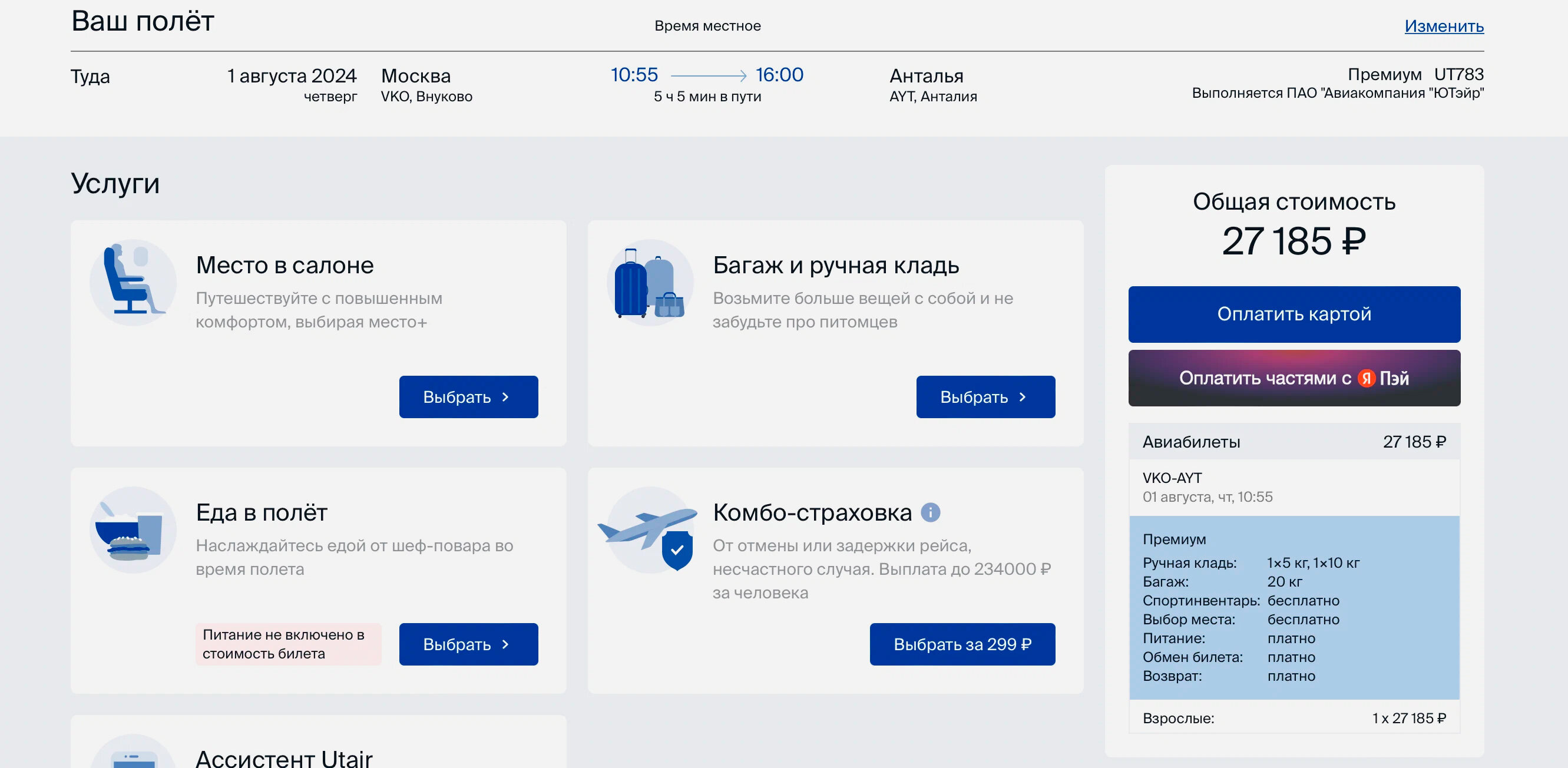Click the combo insurance airplane shield icon
The image size is (1568, 768).
(649, 529)
